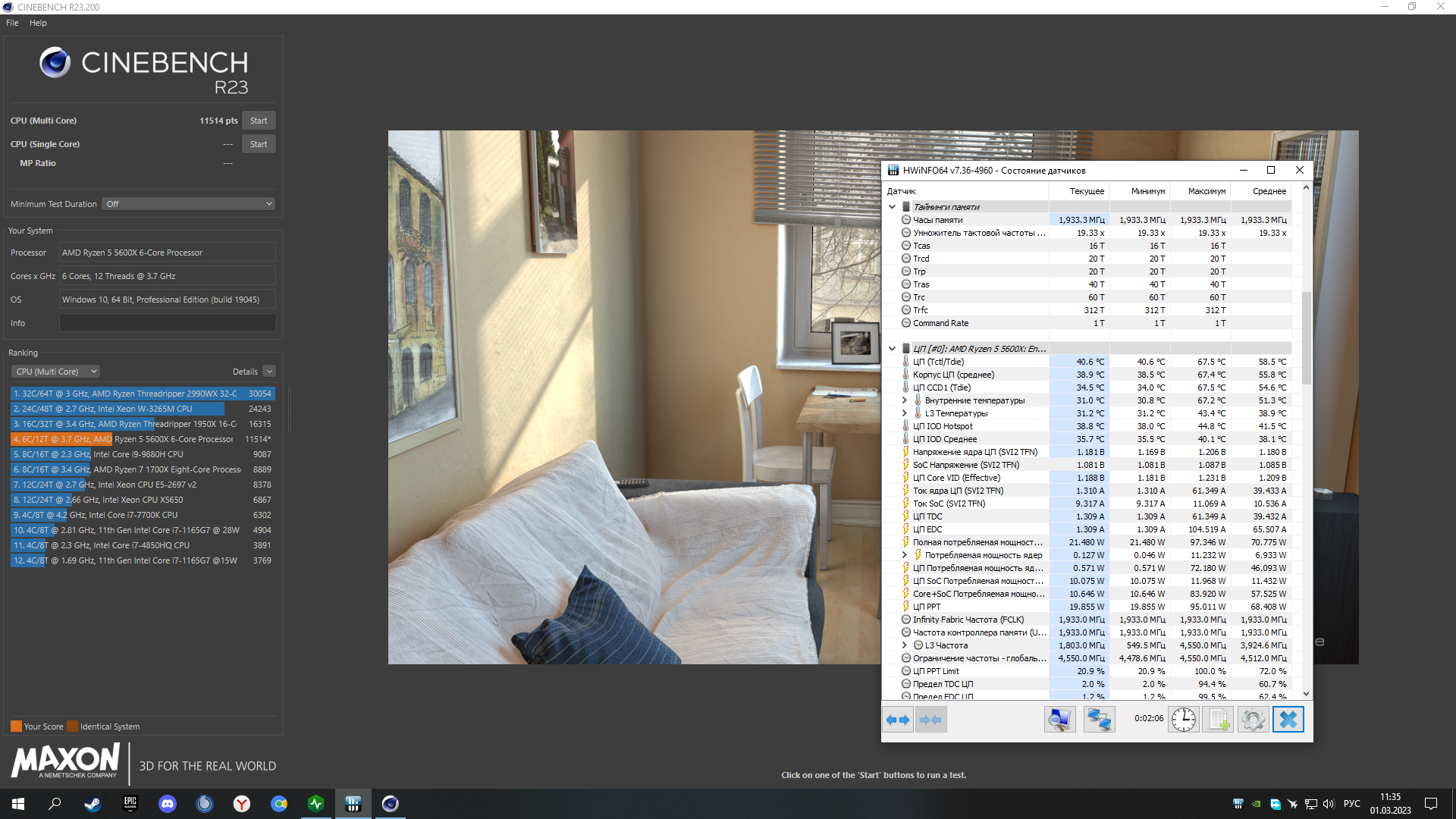
Task: Open the CPU (Multi Core) ranking dropdown
Action: click(56, 372)
